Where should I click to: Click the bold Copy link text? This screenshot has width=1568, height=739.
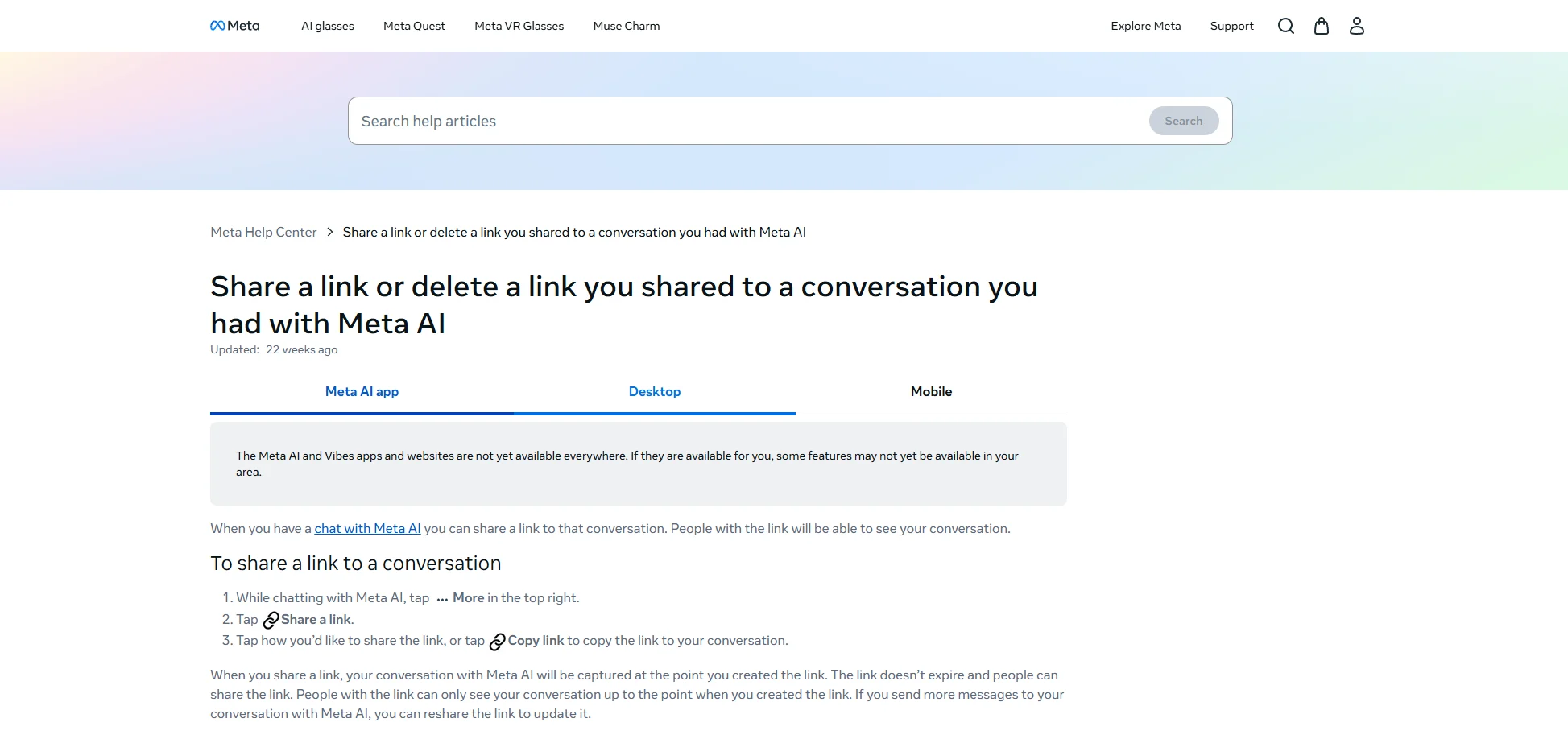[536, 640]
